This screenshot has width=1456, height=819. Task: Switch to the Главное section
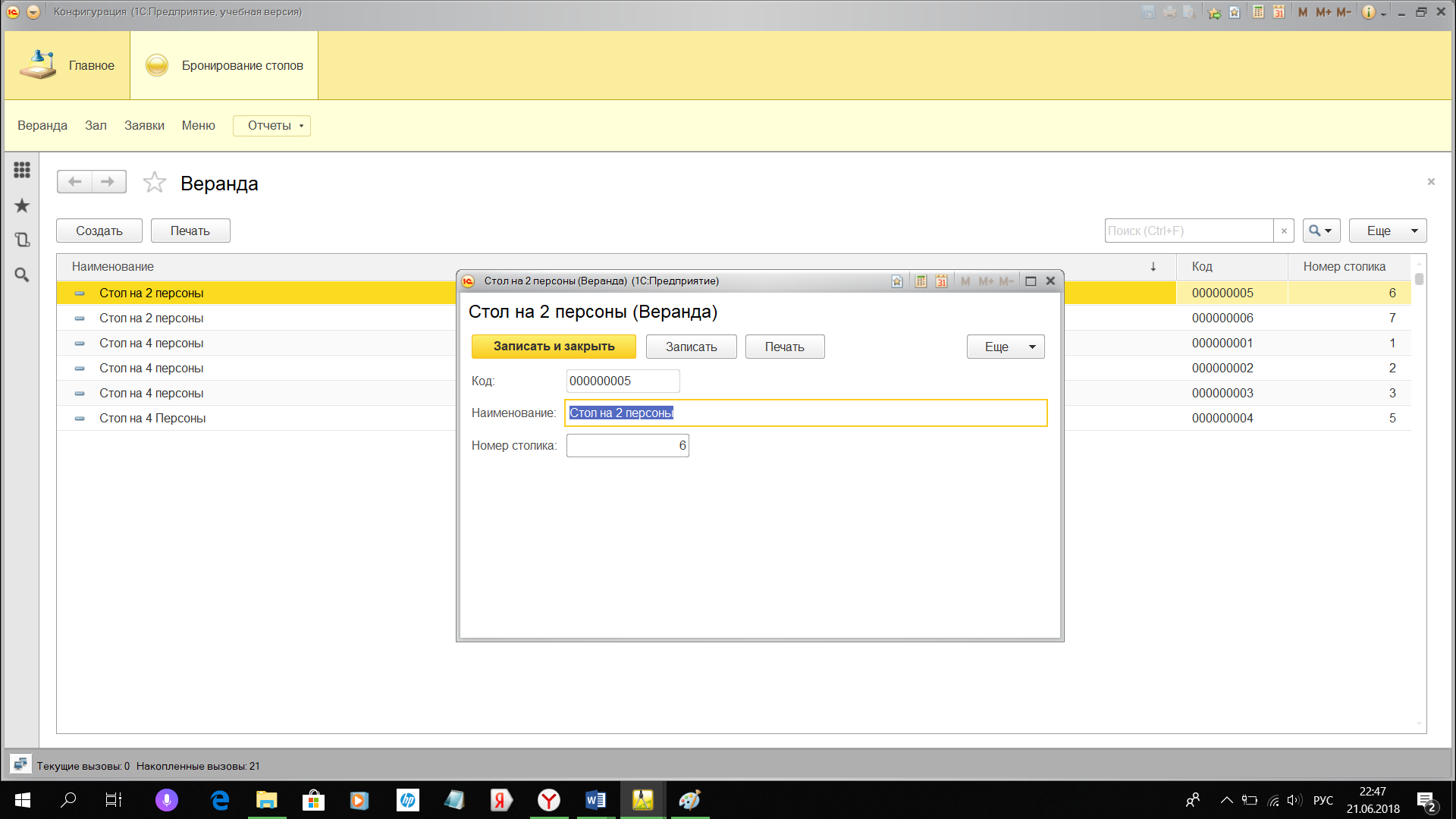click(x=67, y=65)
